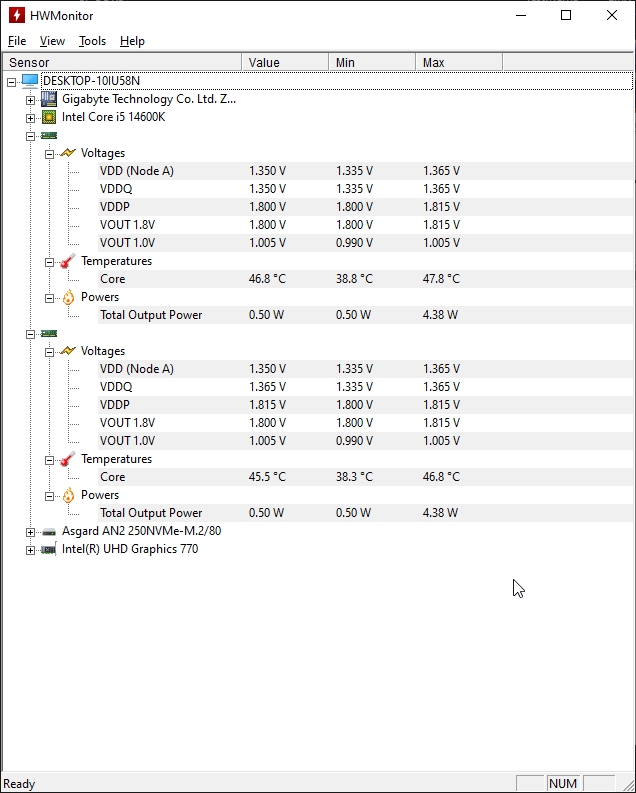This screenshot has width=636, height=793.
Task: Open the File menu
Action: pyautogui.click(x=17, y=41)
